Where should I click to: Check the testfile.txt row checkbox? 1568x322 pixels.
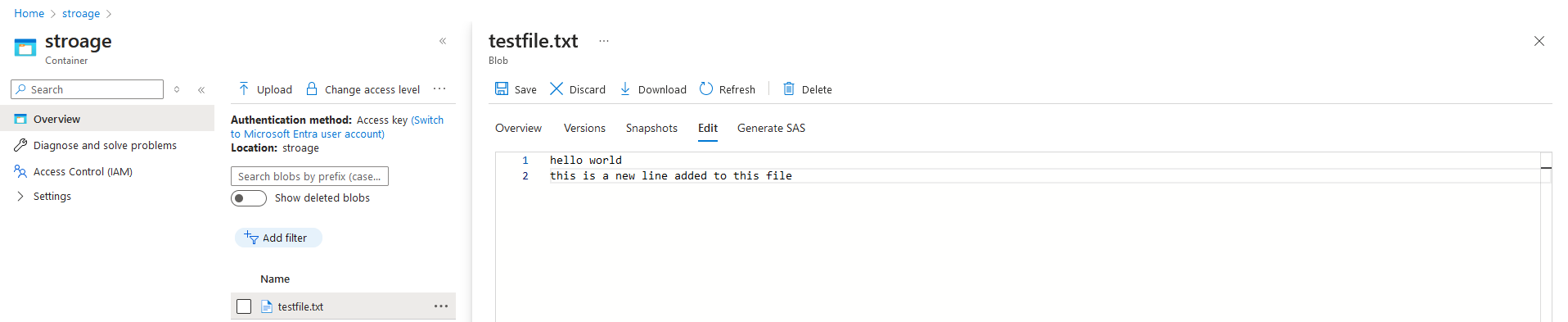(x=244, y=306)
